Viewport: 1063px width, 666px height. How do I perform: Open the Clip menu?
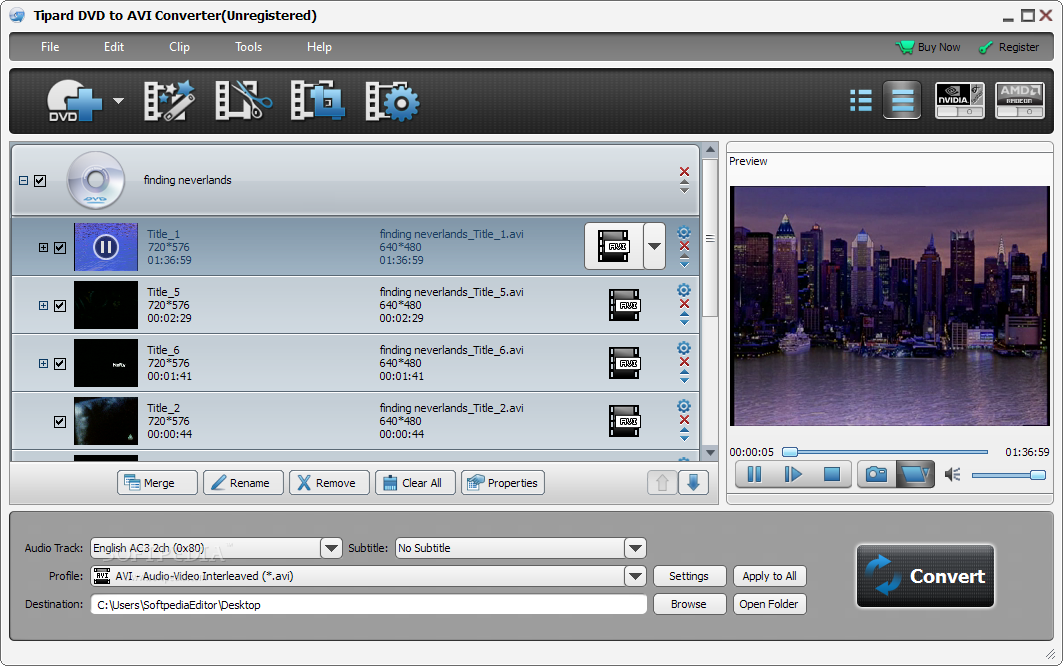tap(179, 47)
